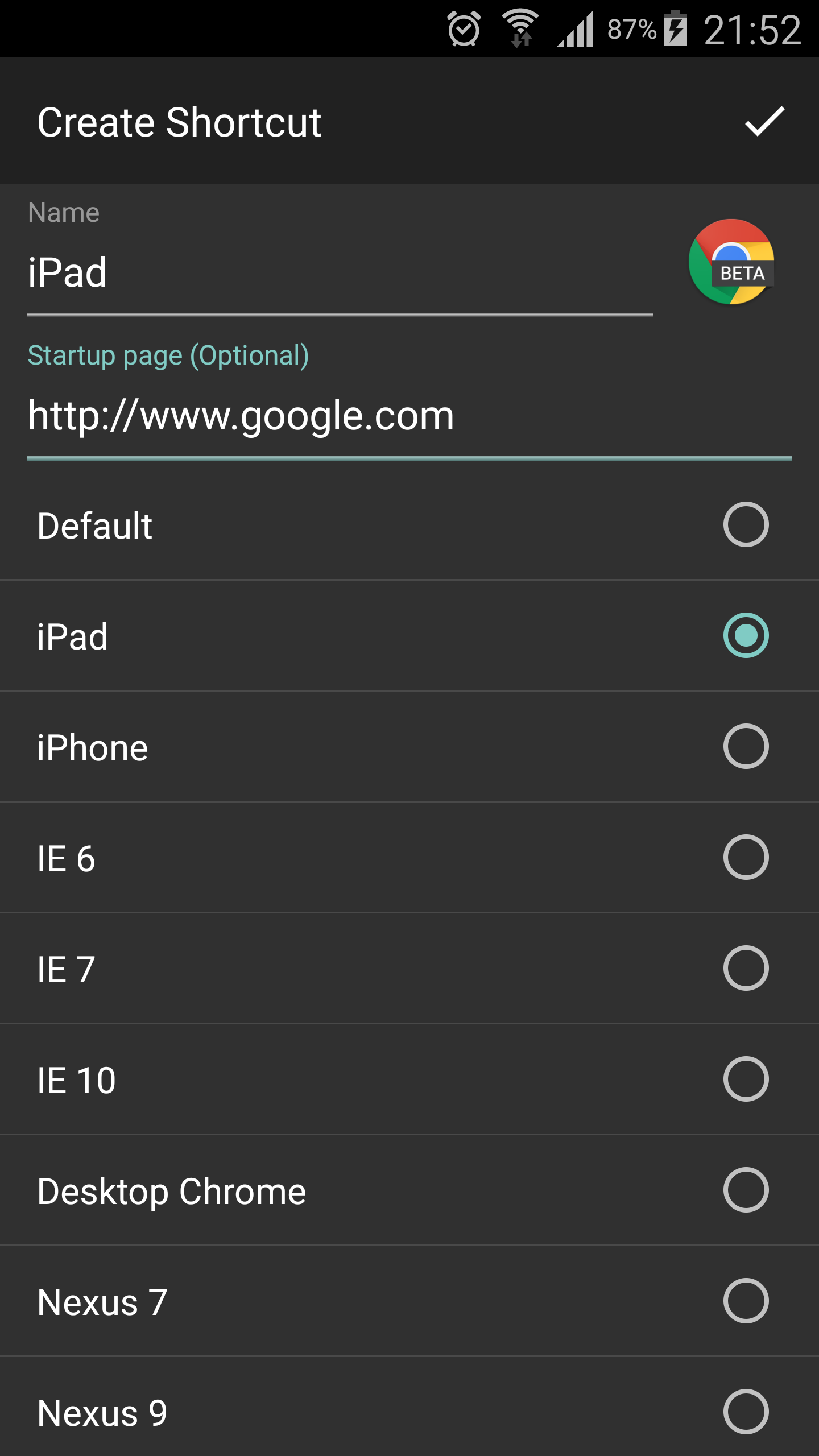The width and height of the screenshot is (819, 1456).
Task: Choose the Desktop Chrome radio button
Action: click(746, 1190)
